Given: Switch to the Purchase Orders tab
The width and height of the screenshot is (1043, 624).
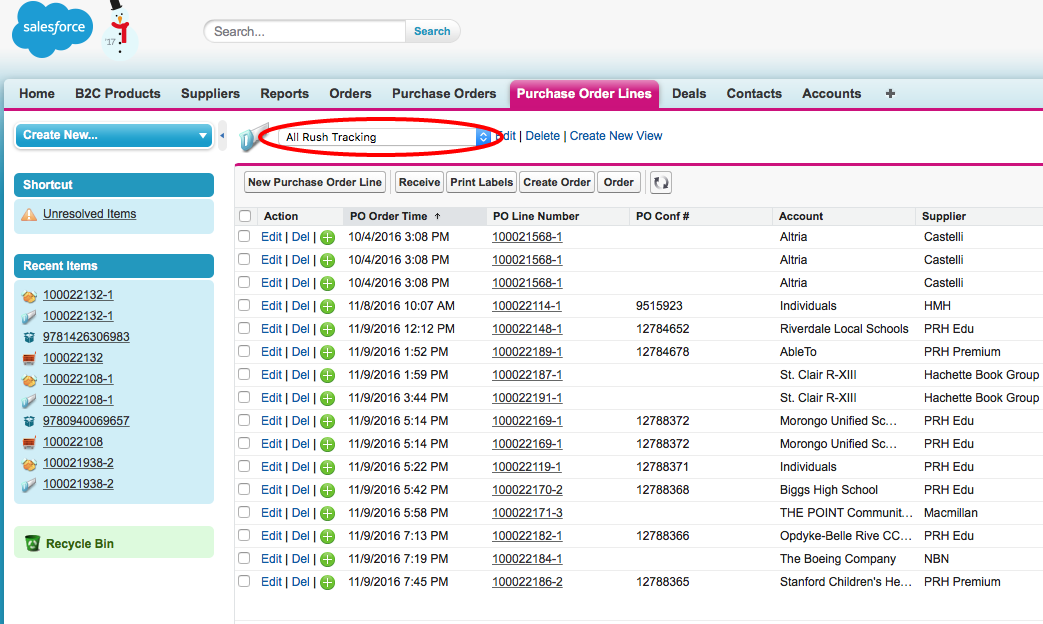Looking at the screenshot, I should click(444, 94).
